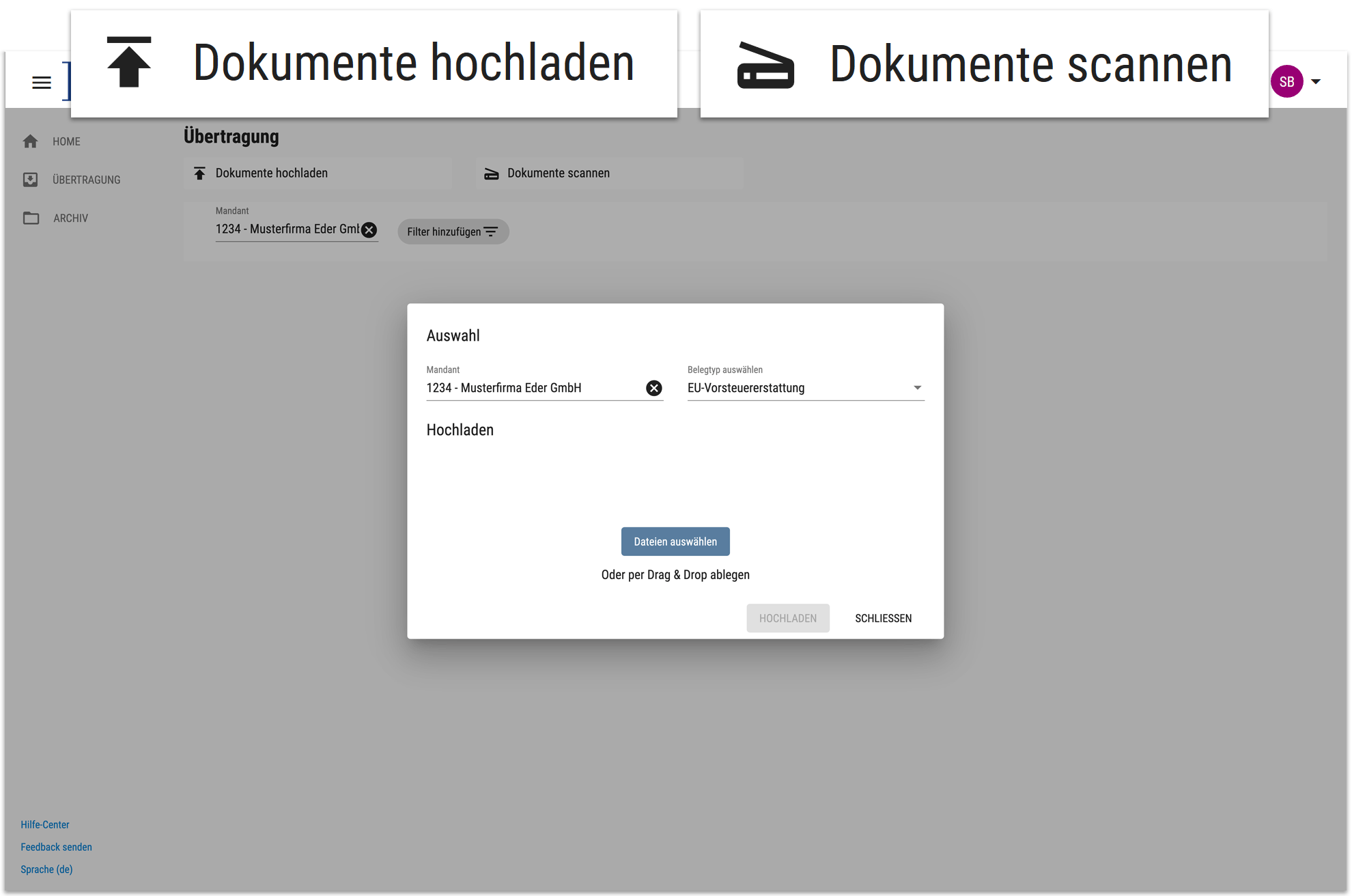Viewport: 1352px width, 896px height.
Task: Click the SB user avatar
Action: (1286, 82)
